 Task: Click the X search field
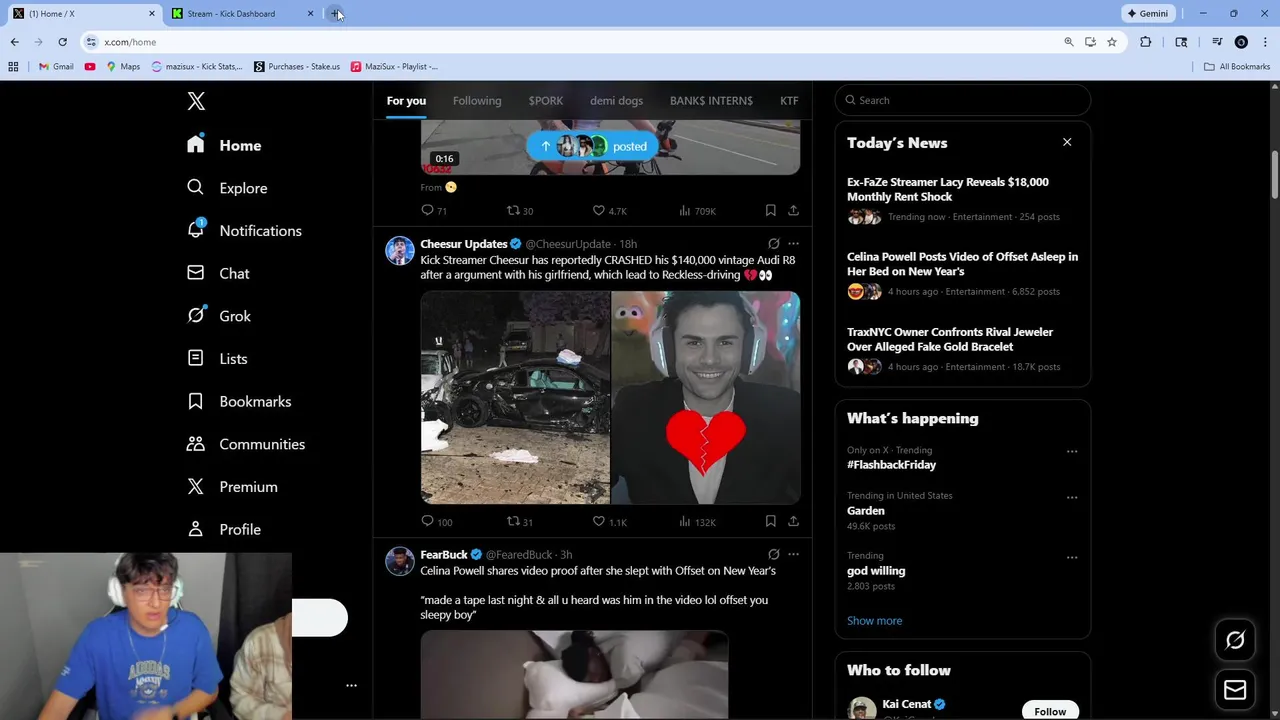coord(962,100)
